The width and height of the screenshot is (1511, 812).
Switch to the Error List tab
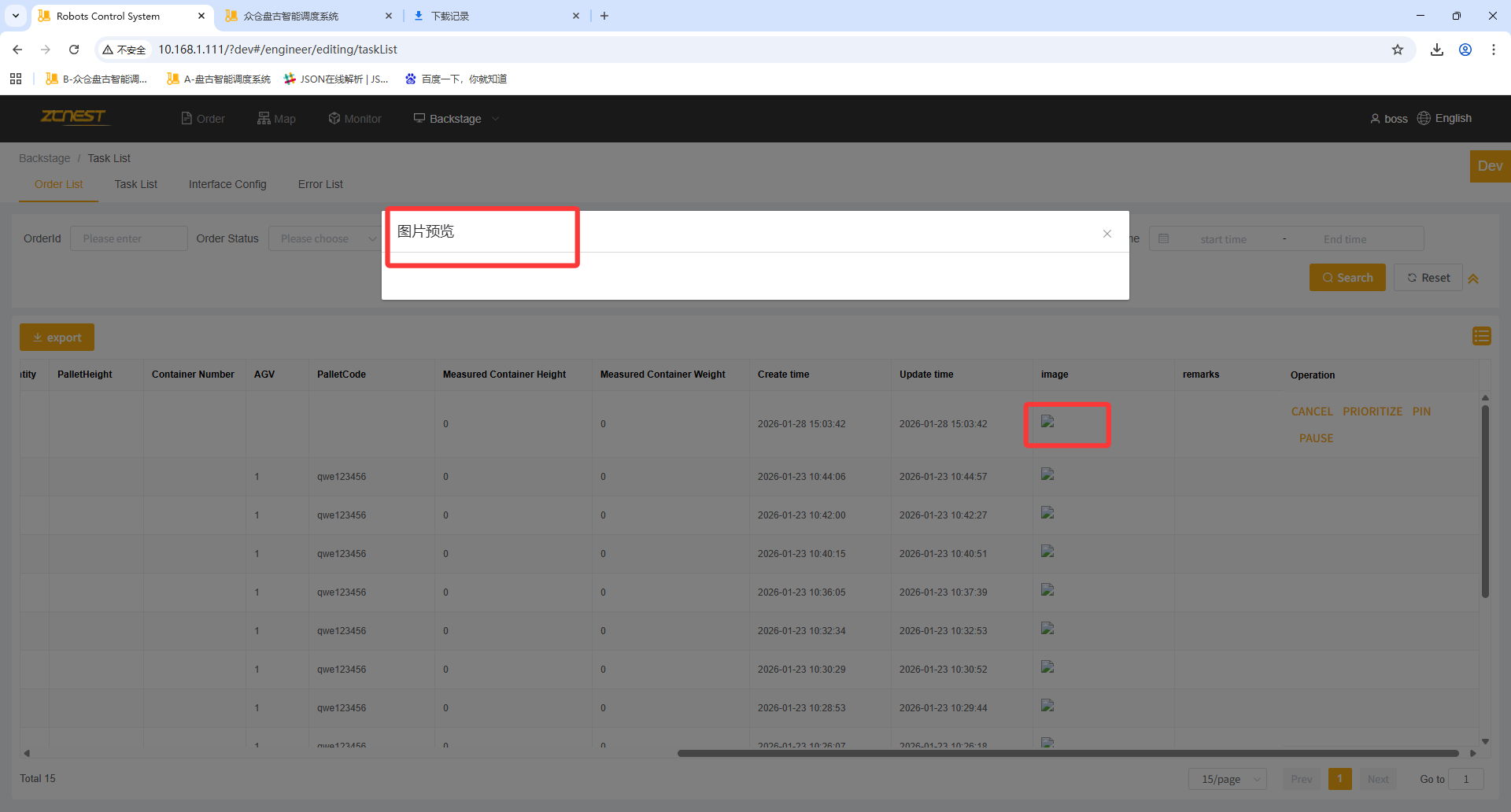click(320, 184)
